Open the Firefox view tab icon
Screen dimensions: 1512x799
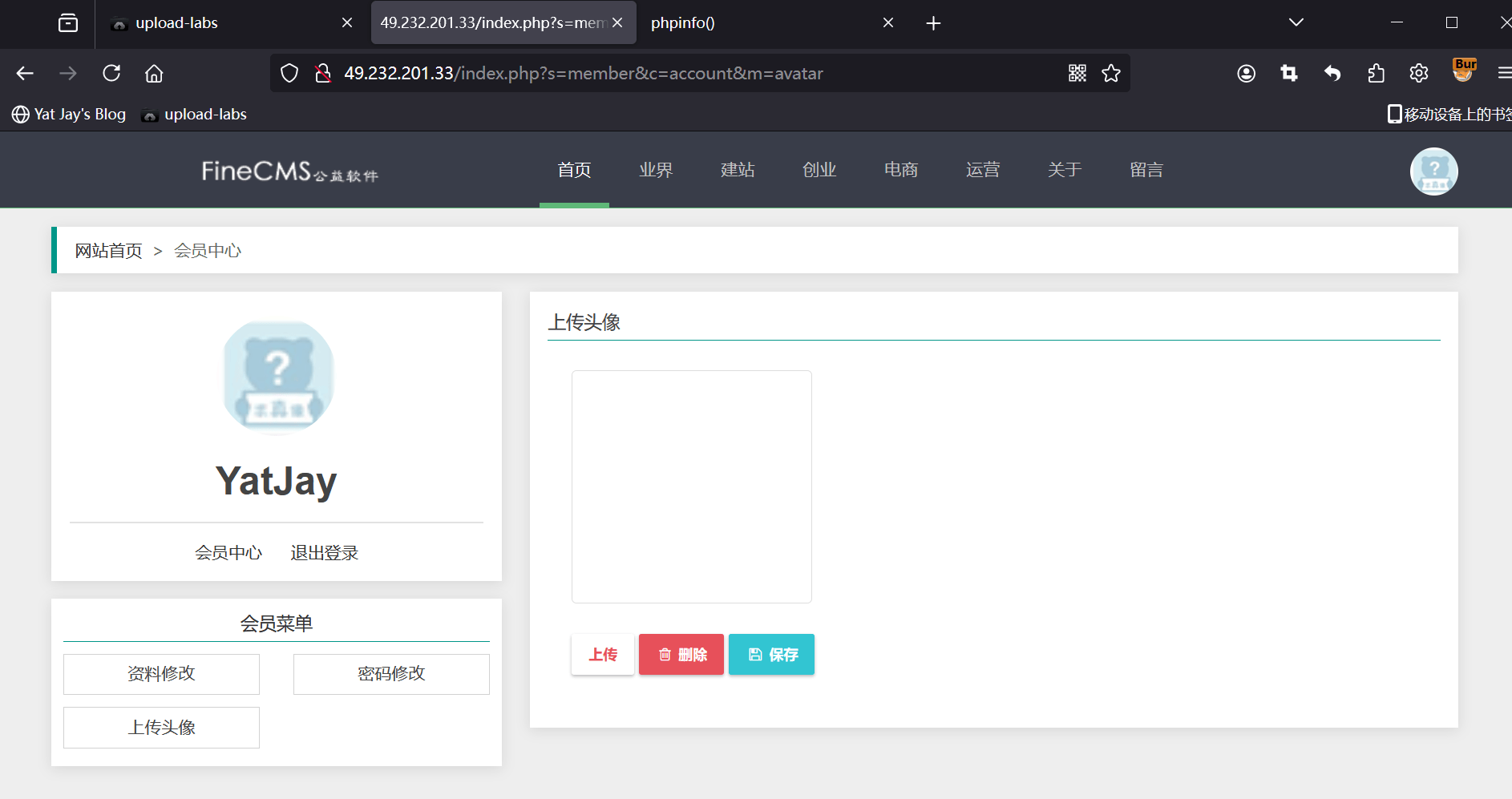click(x=68, y=23)
